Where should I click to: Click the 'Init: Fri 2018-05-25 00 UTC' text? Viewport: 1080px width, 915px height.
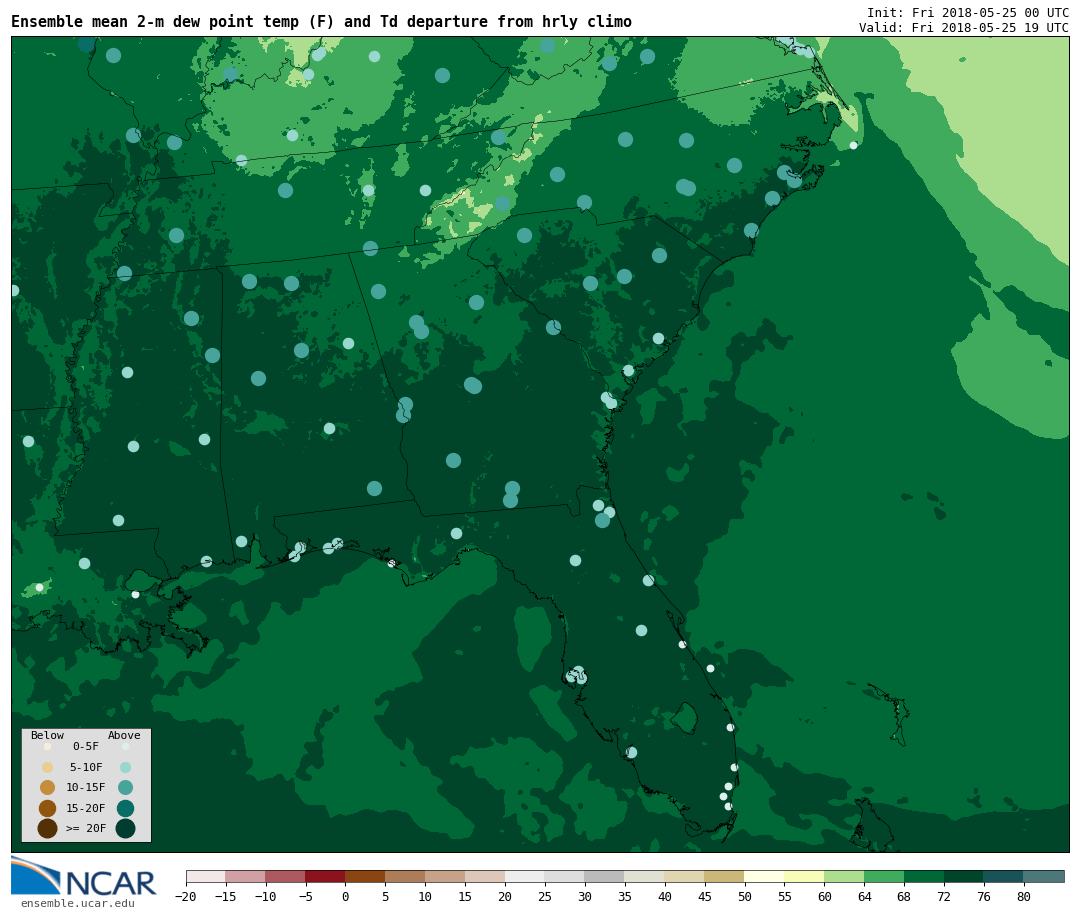968,12
